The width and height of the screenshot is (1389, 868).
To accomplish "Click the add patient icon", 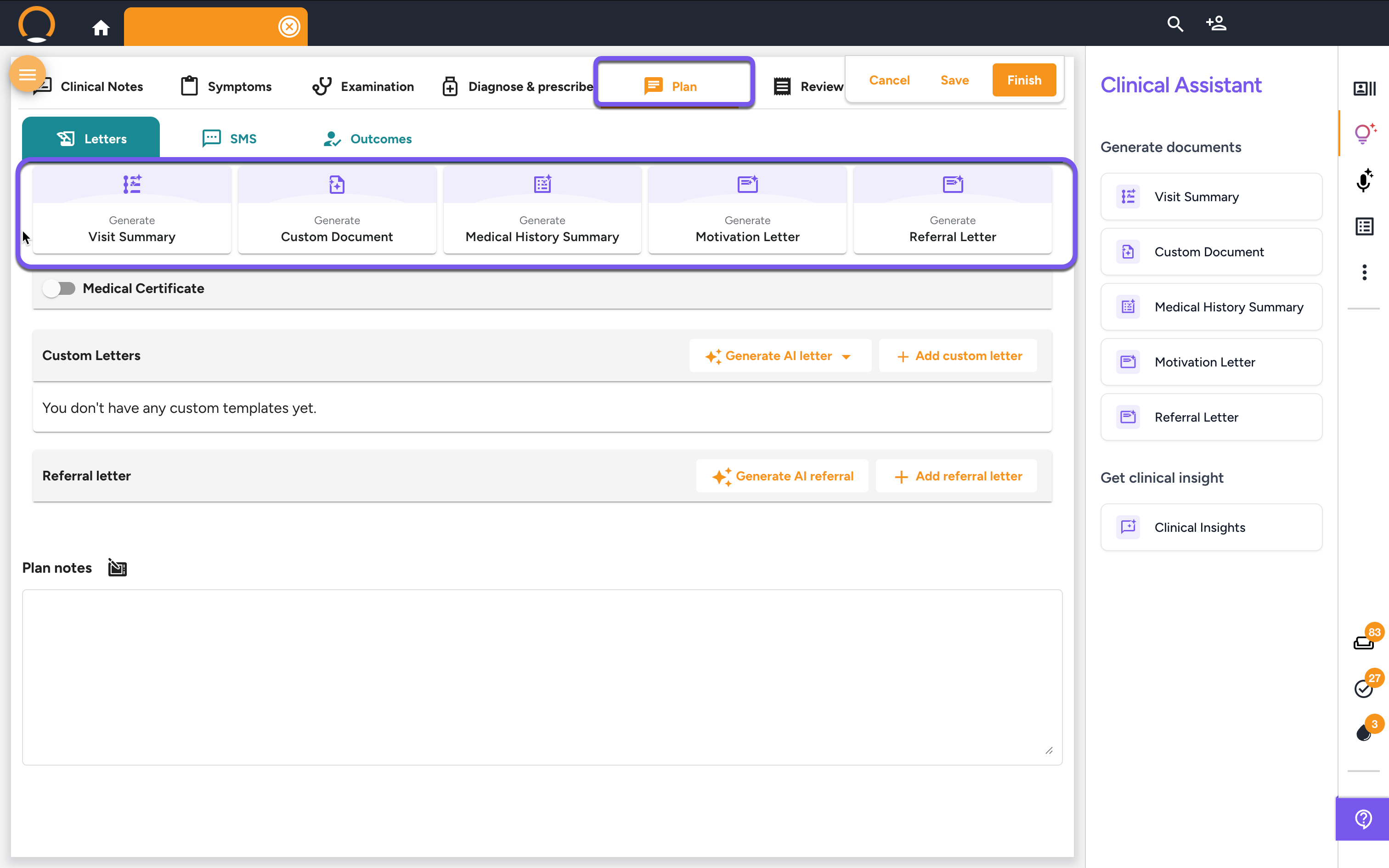I will pyautogui.click(x=1216, y=24).
